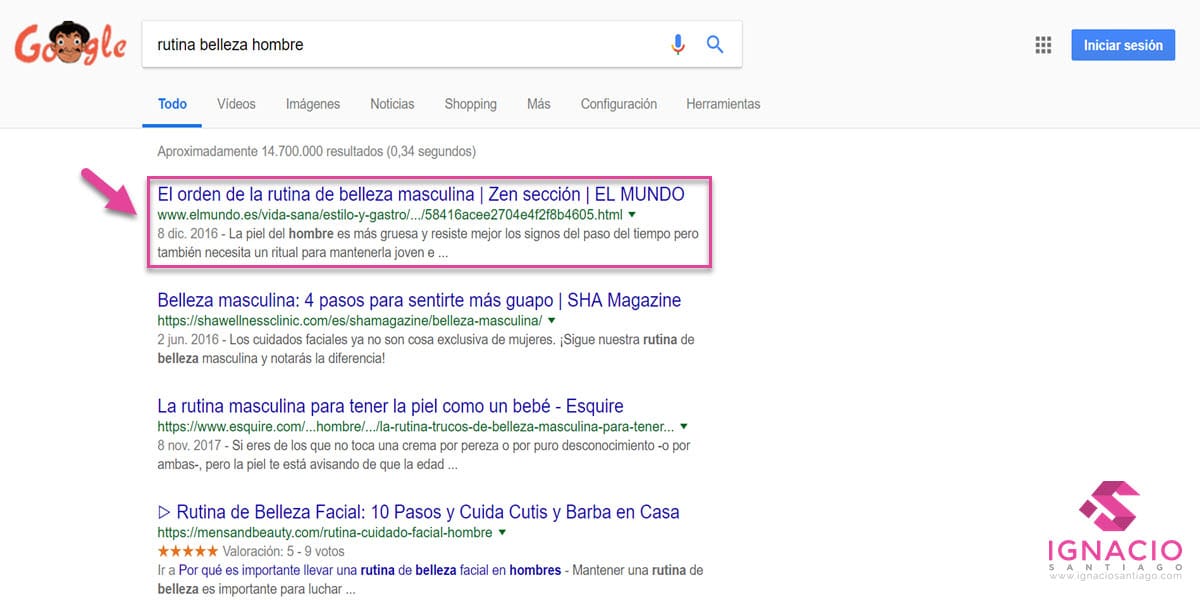Open Rutina de Belleza Facial: 10 Pasos result
Image resolution: width=1200 pixels, height=600 pixels.
[418, 512]
